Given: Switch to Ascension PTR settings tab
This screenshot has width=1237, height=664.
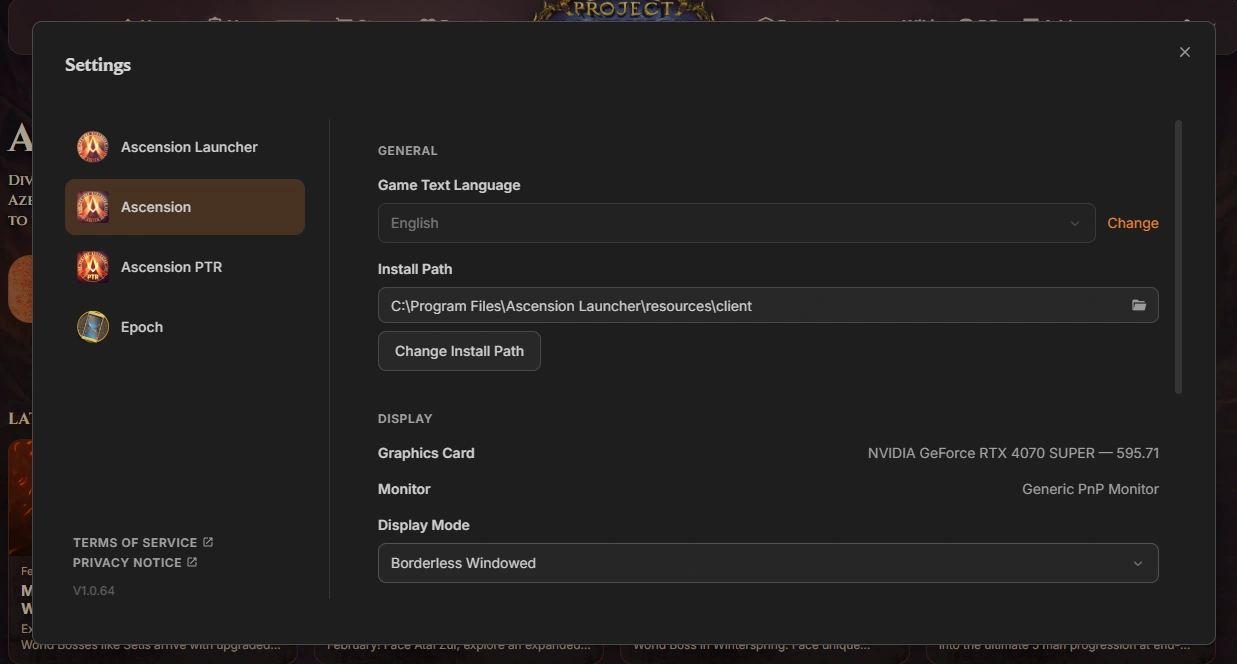Looking at the screenshot, I should click(x=185, y=267).
